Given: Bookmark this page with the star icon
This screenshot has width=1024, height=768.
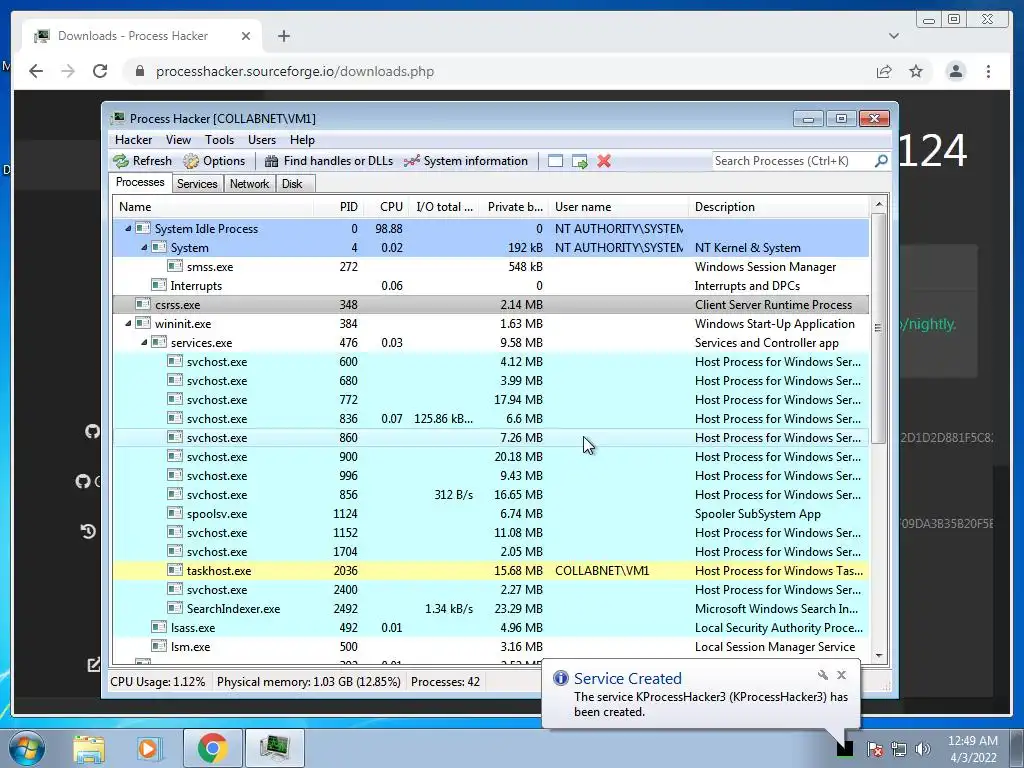Looking at the screenshot, I should coord(916,71).
